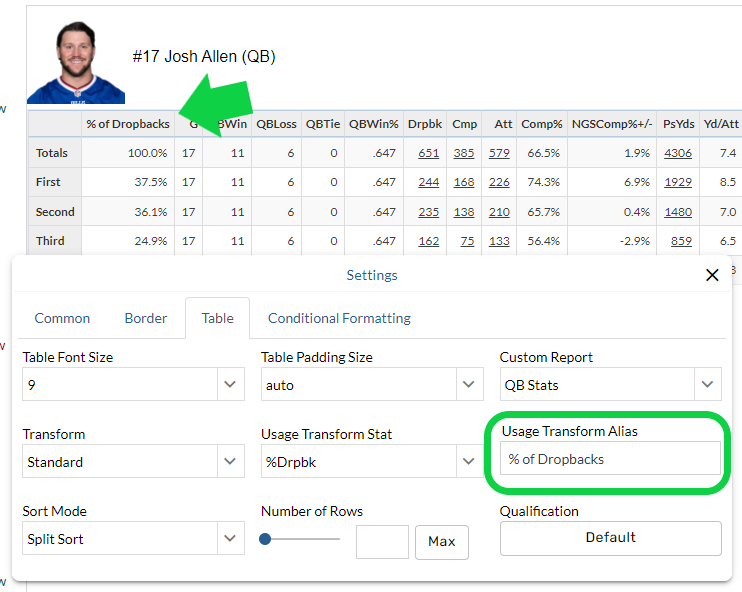Switch to the Common tab
This screenshot has height=592, width=742.
(62, 318)
